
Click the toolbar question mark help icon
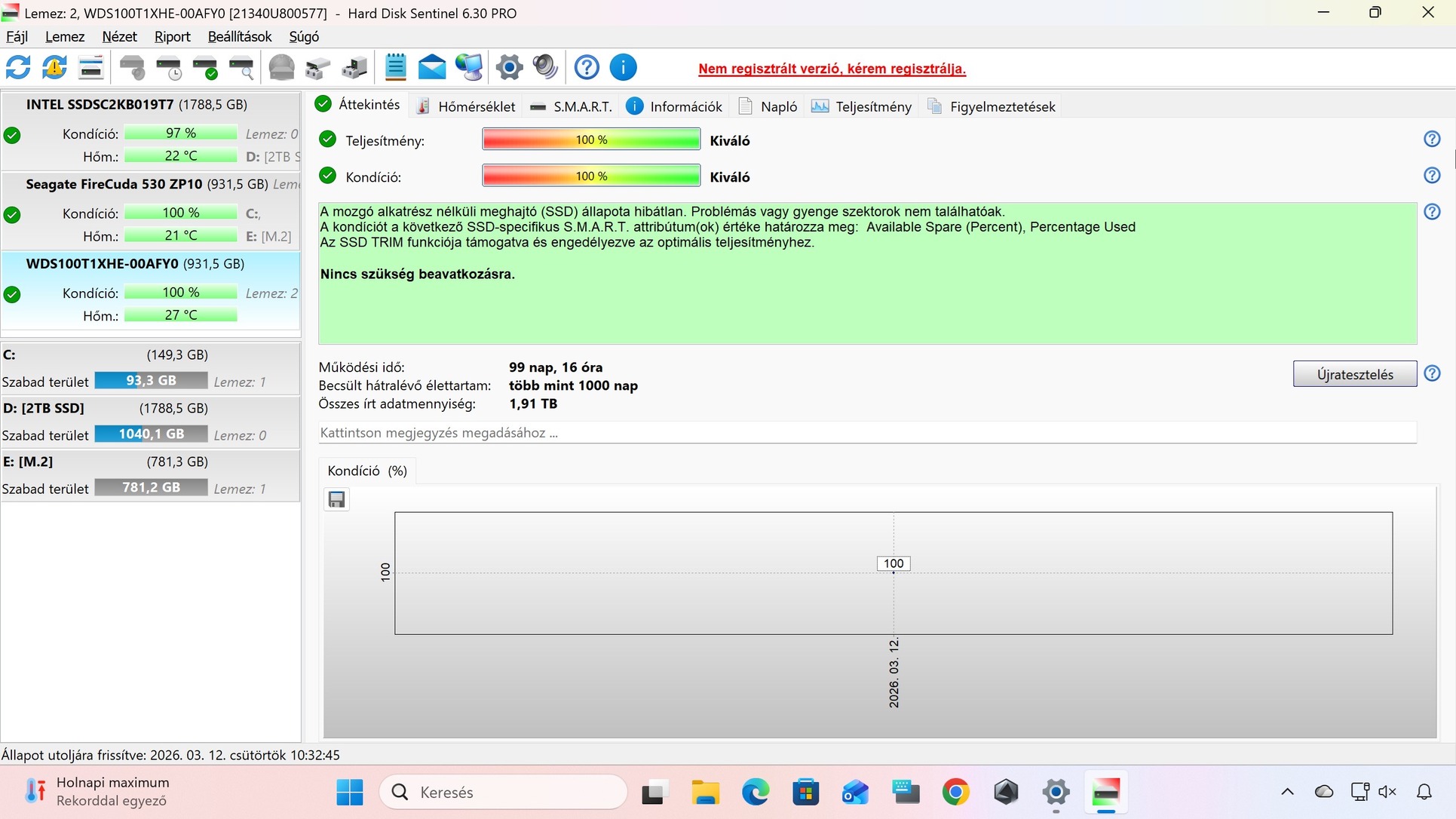pyautogui.click(x=587, y=68)
